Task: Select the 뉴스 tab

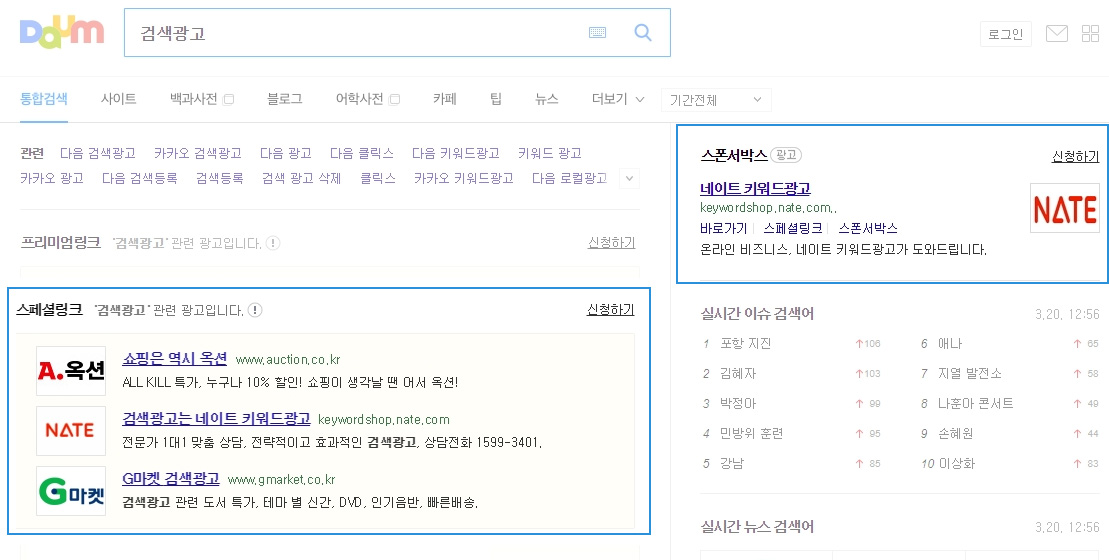Action: (547, 99)
